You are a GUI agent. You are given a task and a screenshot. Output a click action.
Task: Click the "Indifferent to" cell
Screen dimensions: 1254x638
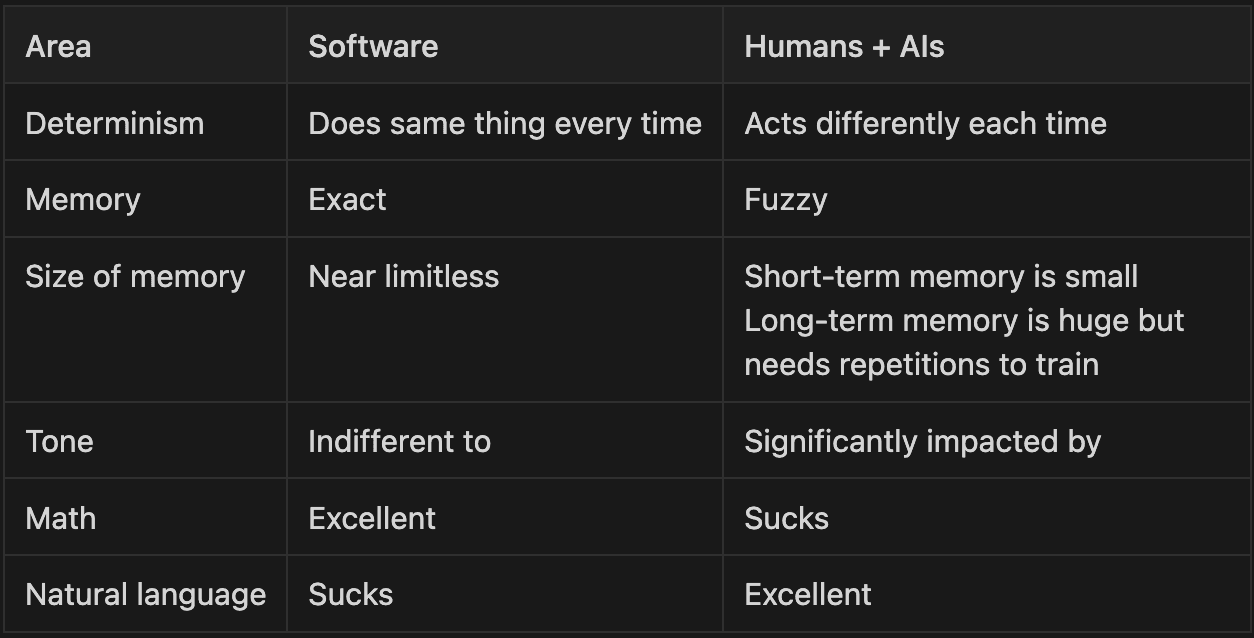[399, 442]
